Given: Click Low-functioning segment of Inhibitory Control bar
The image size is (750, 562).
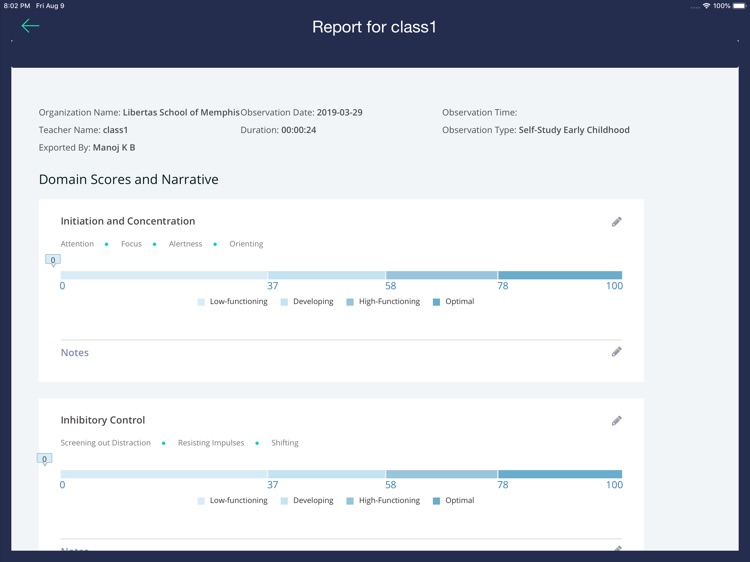Looking at the screenshot, I should [164, 474].
